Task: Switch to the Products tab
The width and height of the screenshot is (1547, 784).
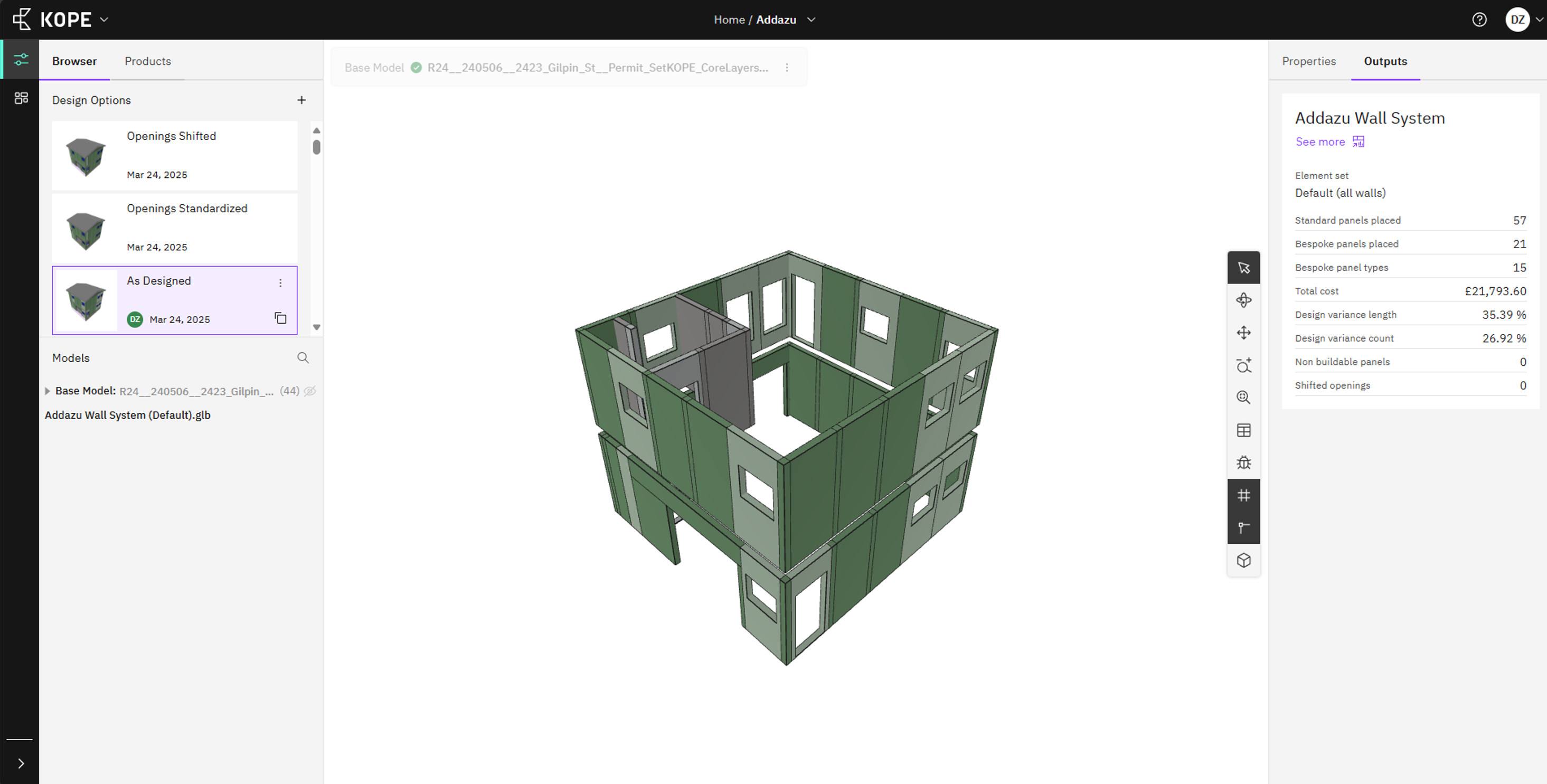Action: (148, 61)
